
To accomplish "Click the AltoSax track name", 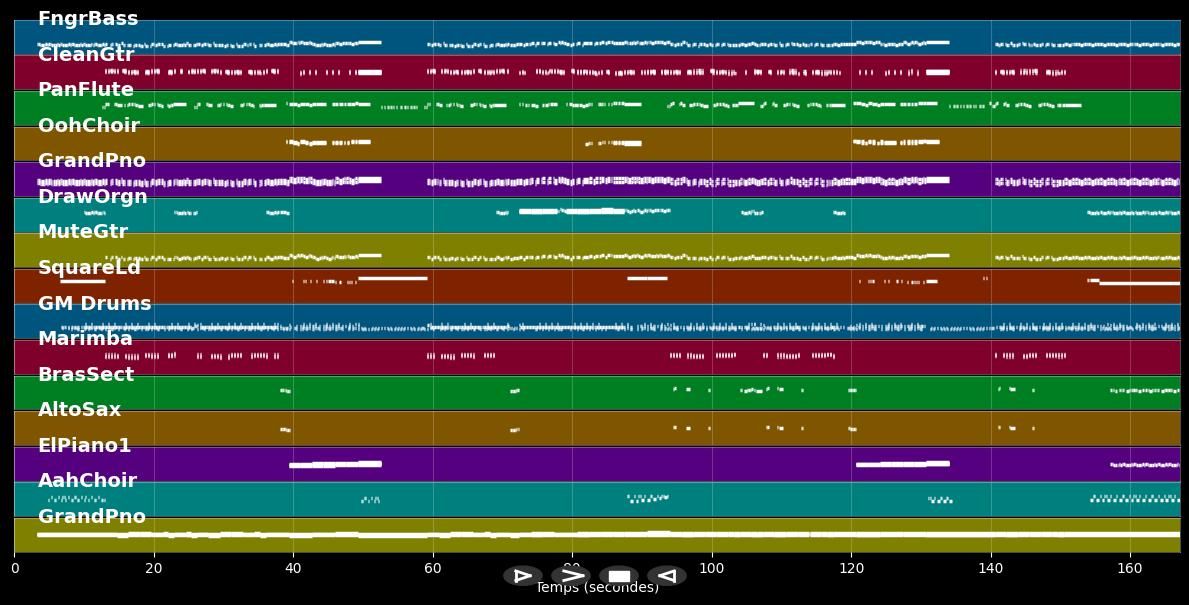I will tap(80, 410).
